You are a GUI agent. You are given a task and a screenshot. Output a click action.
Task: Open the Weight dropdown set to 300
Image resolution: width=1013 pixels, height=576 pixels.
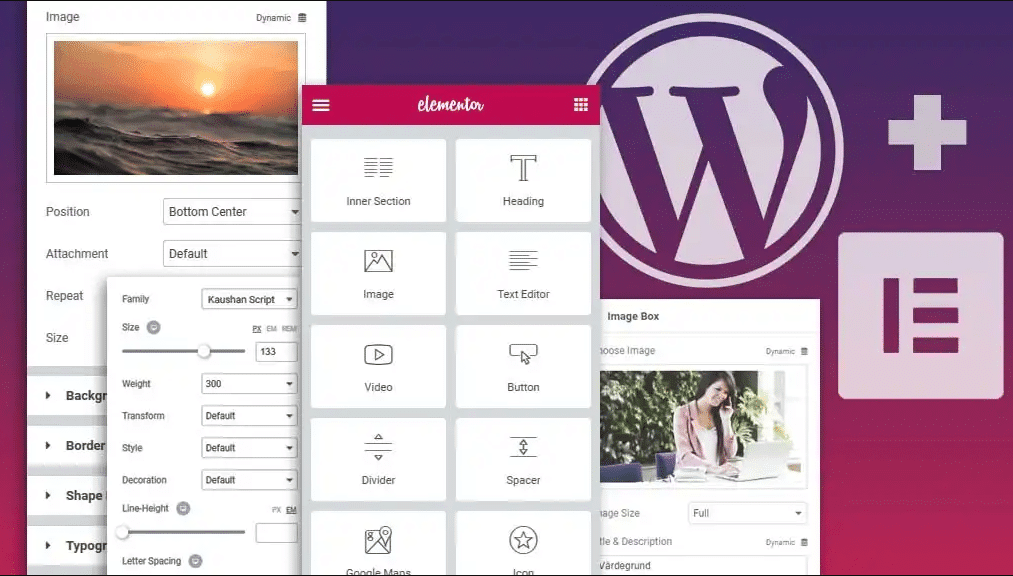tap(249, 384)
